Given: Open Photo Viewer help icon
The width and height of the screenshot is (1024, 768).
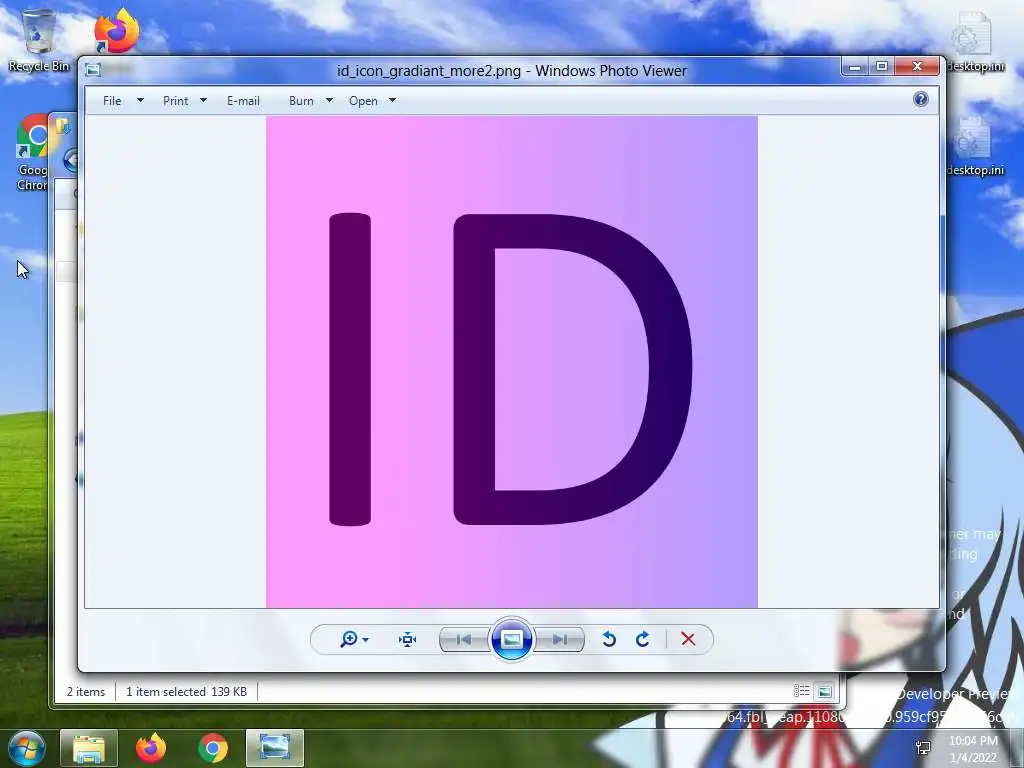Looking at the screenshot, I should pyautogui.click(x=921, y=99).
